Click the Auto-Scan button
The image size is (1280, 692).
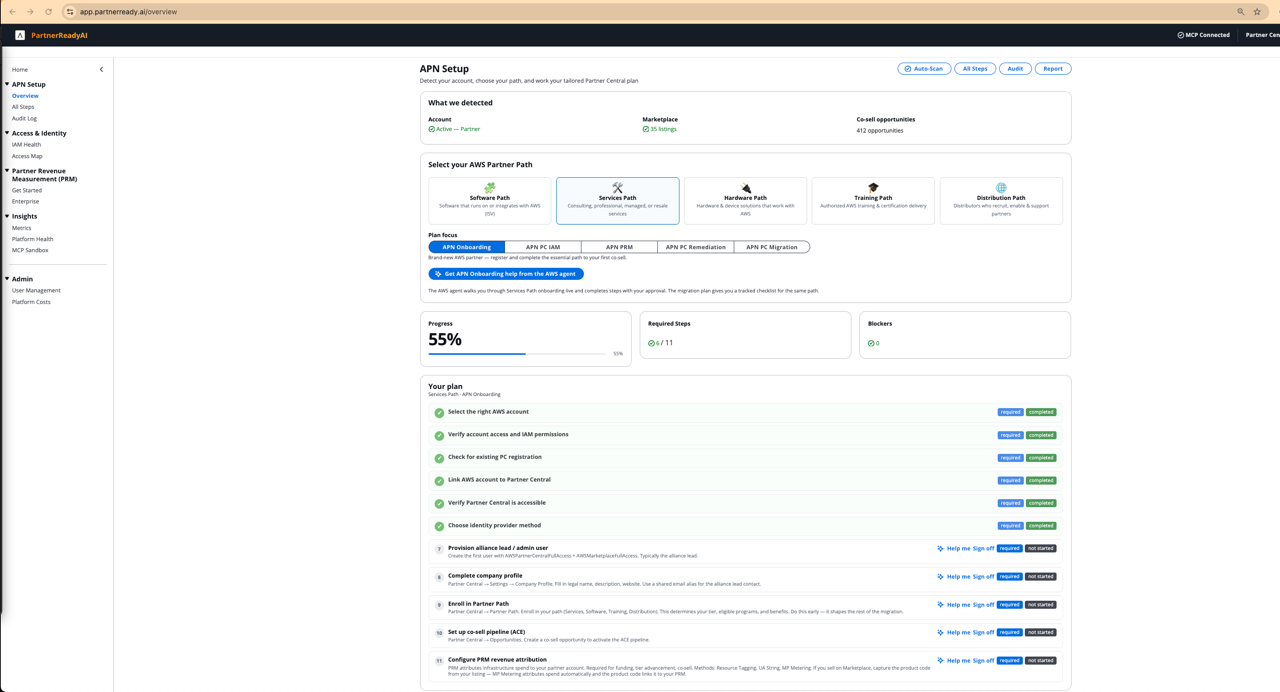coord(924,69)
